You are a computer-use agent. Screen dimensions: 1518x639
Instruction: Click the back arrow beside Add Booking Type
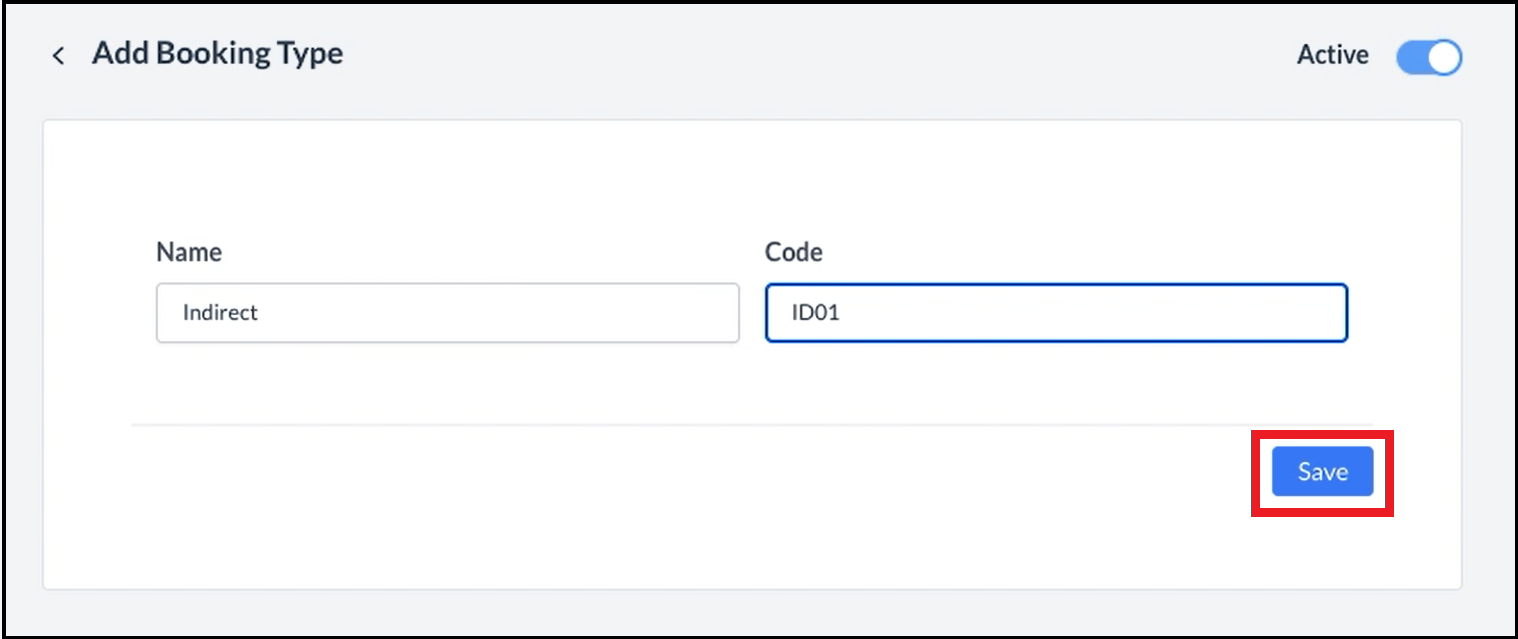tap(58, 56)
